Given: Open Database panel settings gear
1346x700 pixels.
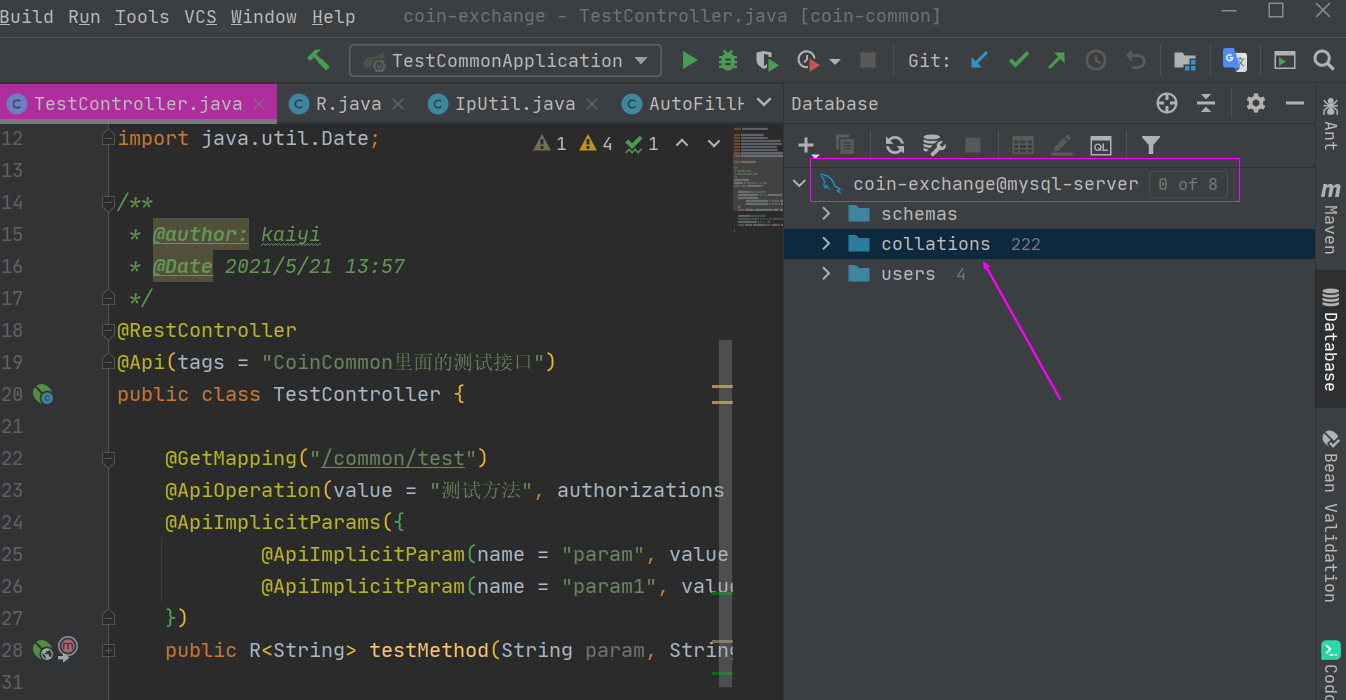Looking at the screenshot, I should click(1255, 103).
